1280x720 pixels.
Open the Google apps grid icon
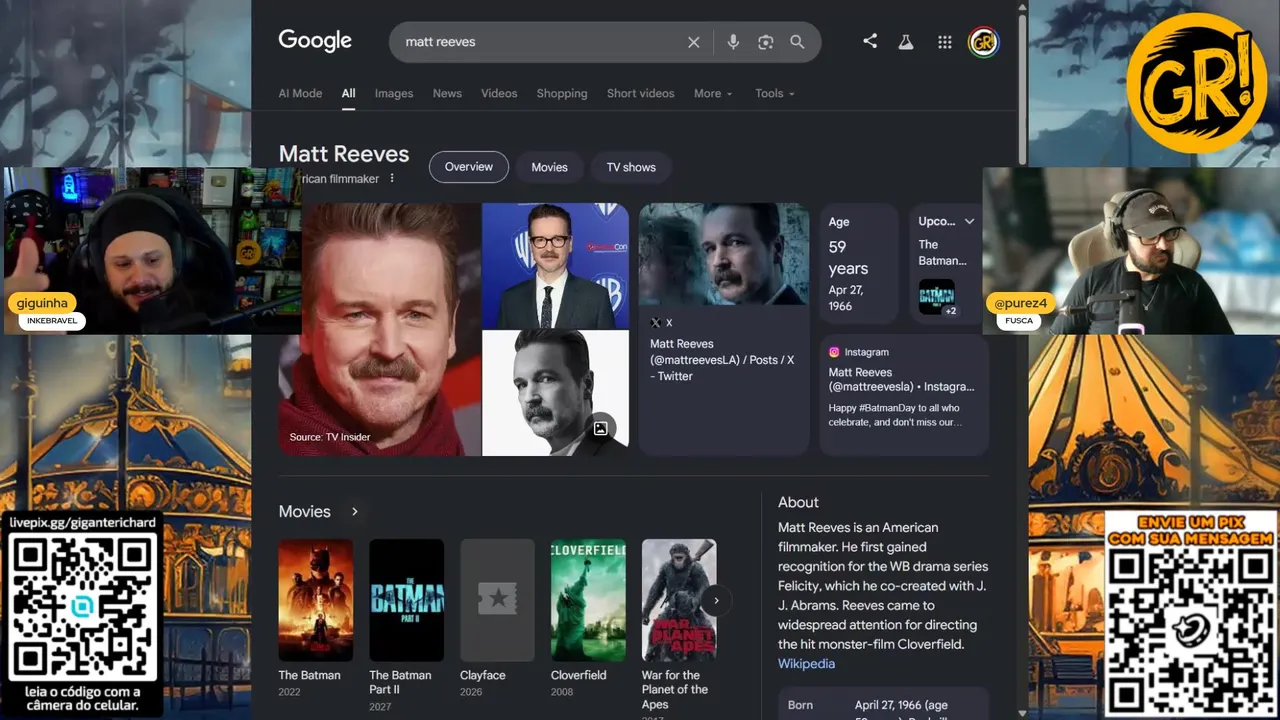click(x=945, y=42)
